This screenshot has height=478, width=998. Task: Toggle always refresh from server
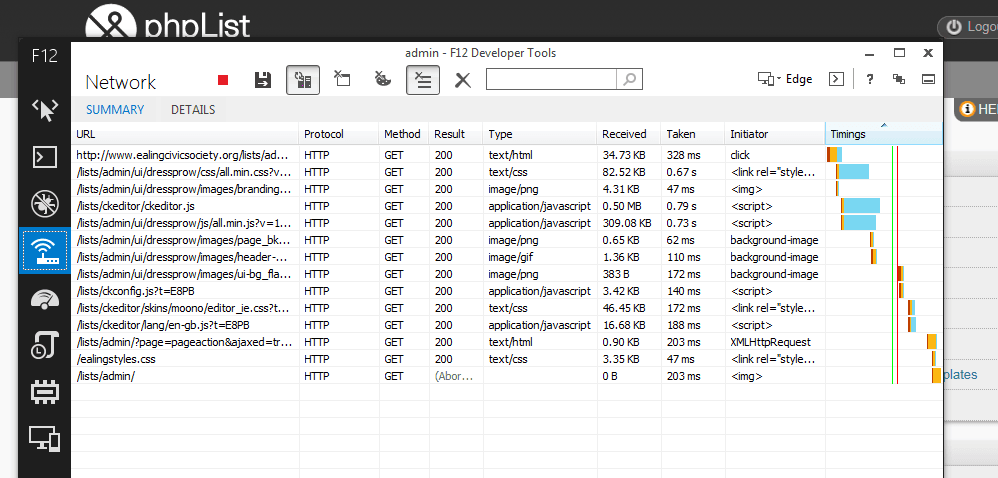[303, 80]
